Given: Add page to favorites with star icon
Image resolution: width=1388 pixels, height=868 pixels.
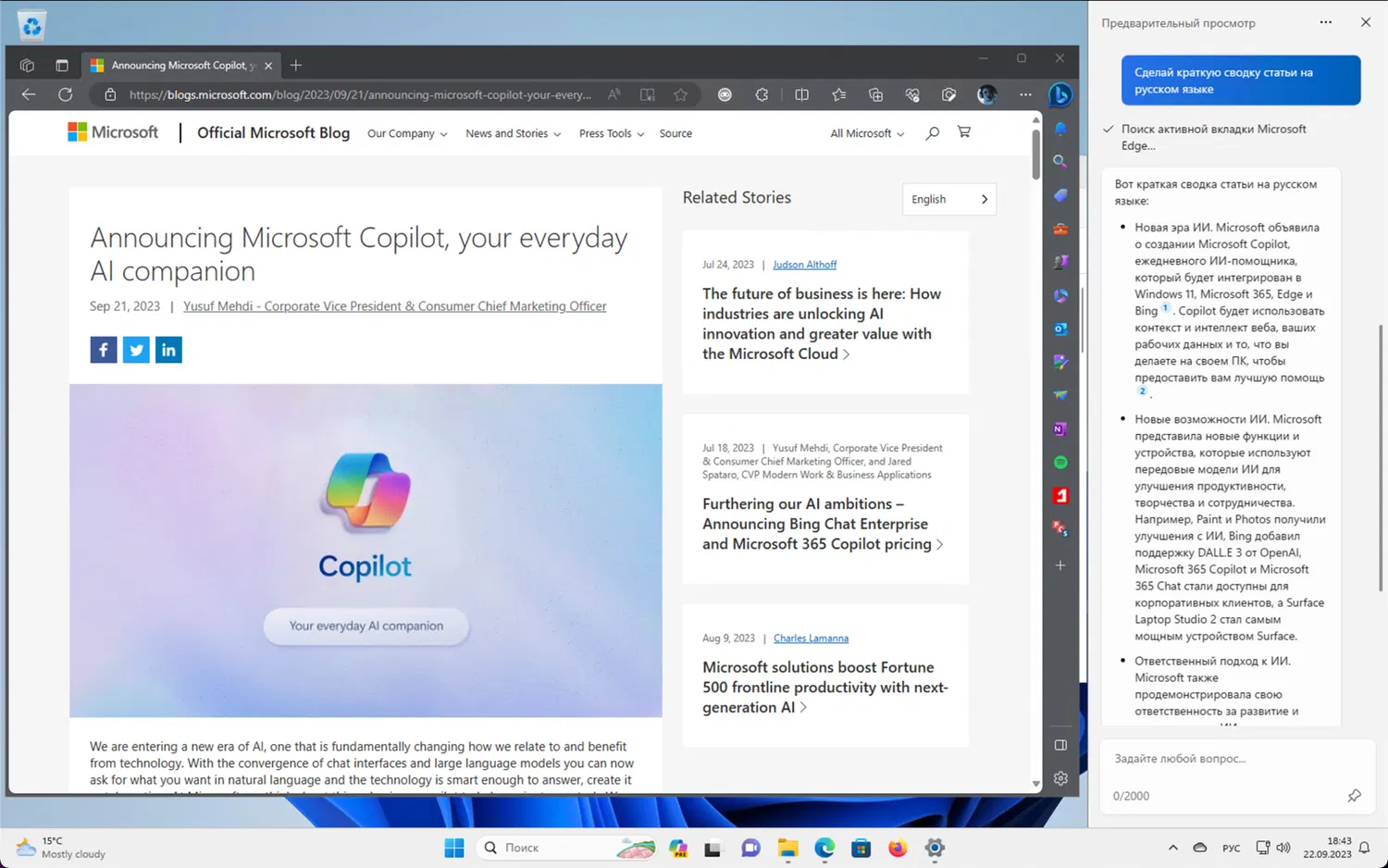Looking at the screenshot, I should click(681, 94).
